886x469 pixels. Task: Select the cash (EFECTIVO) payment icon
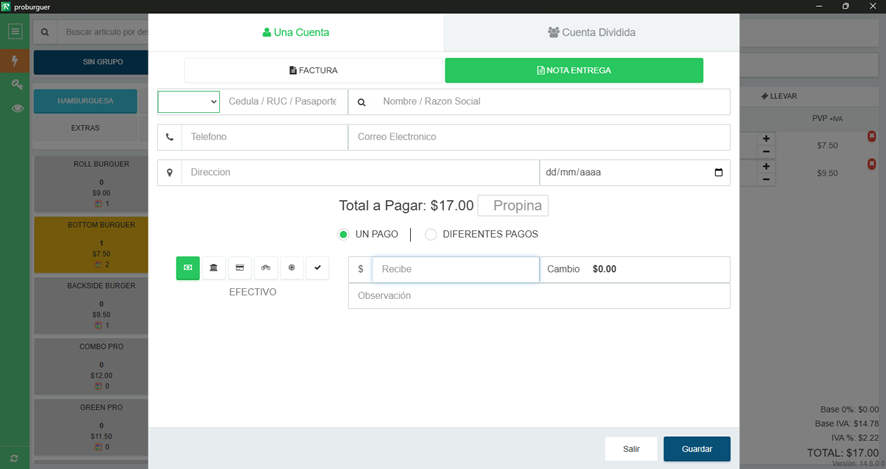(x=188, y=268)
